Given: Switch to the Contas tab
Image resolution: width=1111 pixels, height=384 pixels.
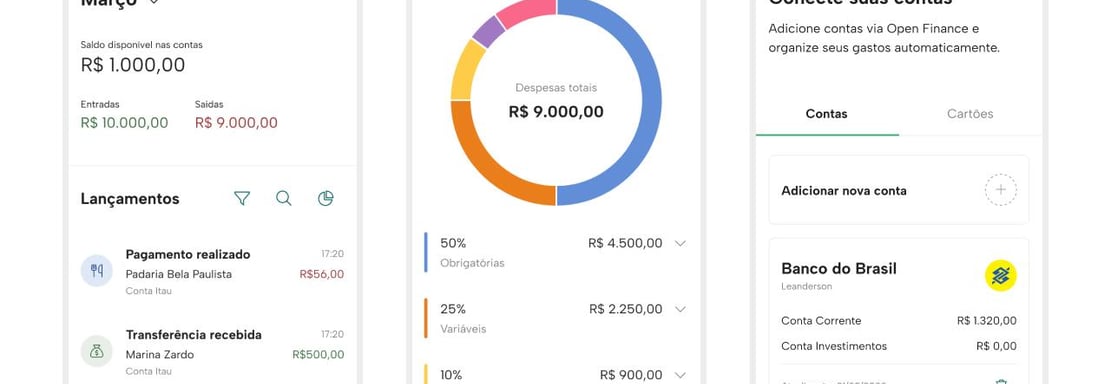Looking at the screenshot, I should pos(827,114).
